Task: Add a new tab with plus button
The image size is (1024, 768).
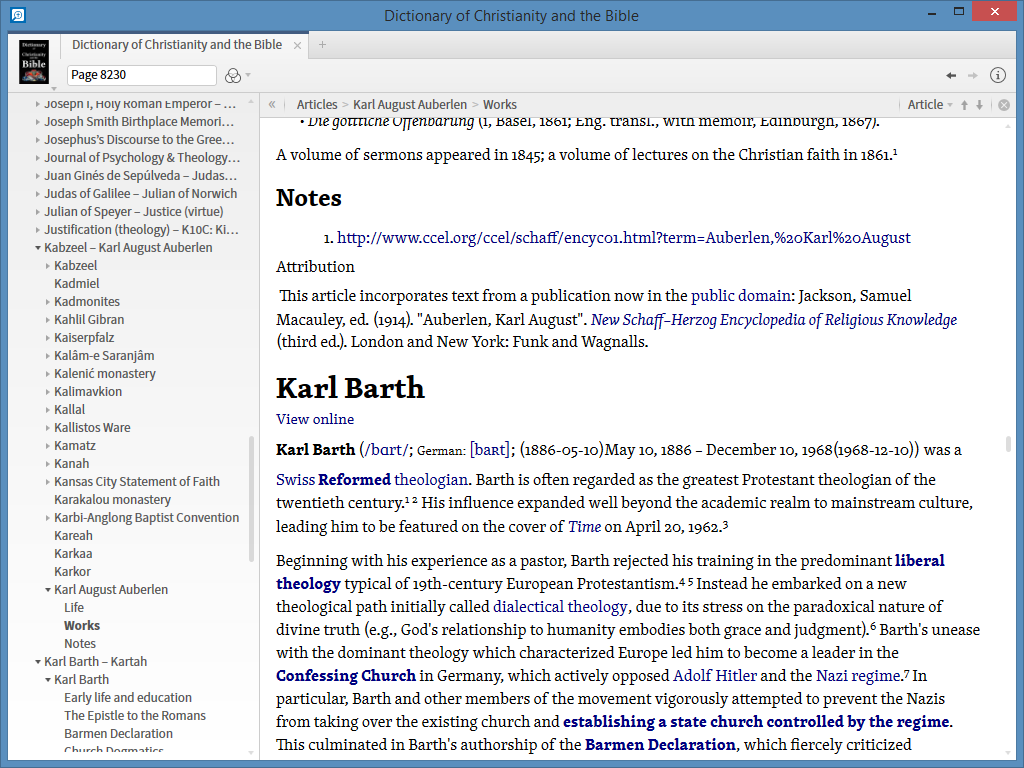Action: pyautogui.click(x=322, y=44)
